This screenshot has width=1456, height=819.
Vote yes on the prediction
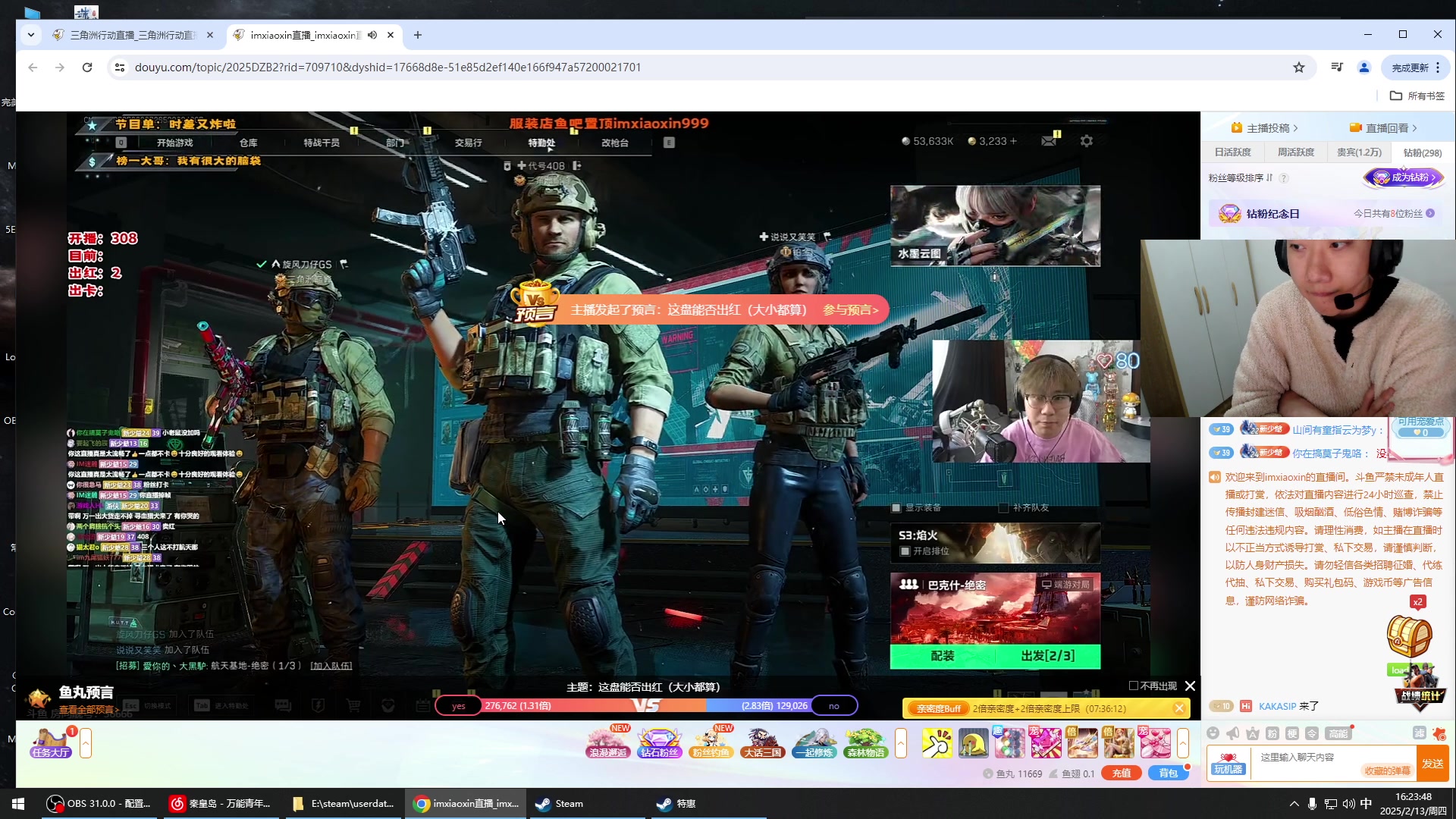(x=459, y=706)
